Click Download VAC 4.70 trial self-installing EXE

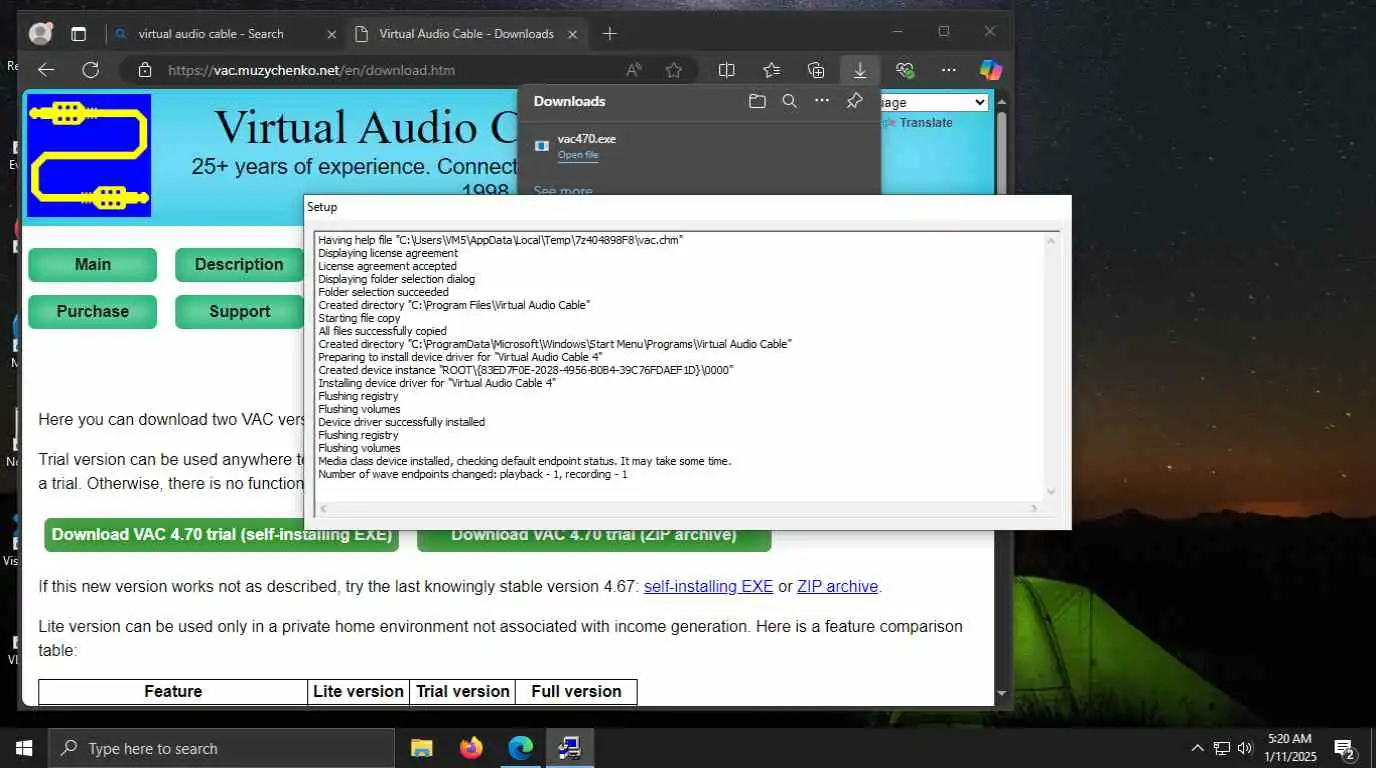pyautogui.click(x=221, y=535)
